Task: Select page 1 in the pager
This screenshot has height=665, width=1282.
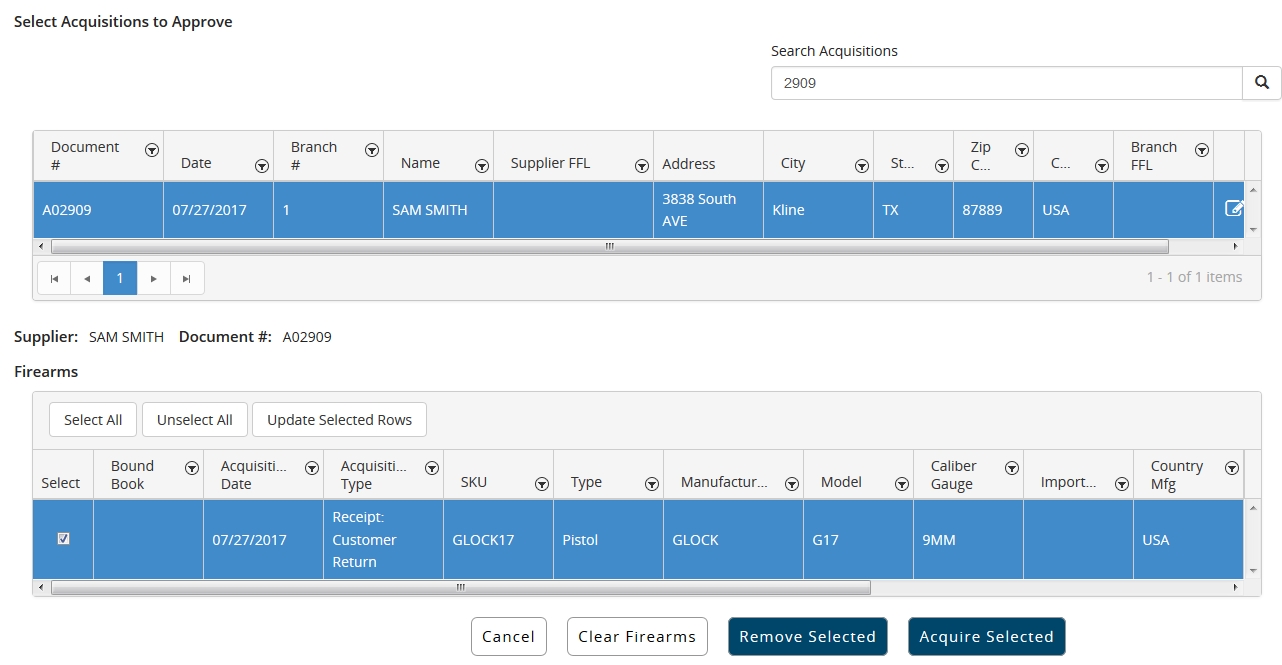Action: click(120, 278)
